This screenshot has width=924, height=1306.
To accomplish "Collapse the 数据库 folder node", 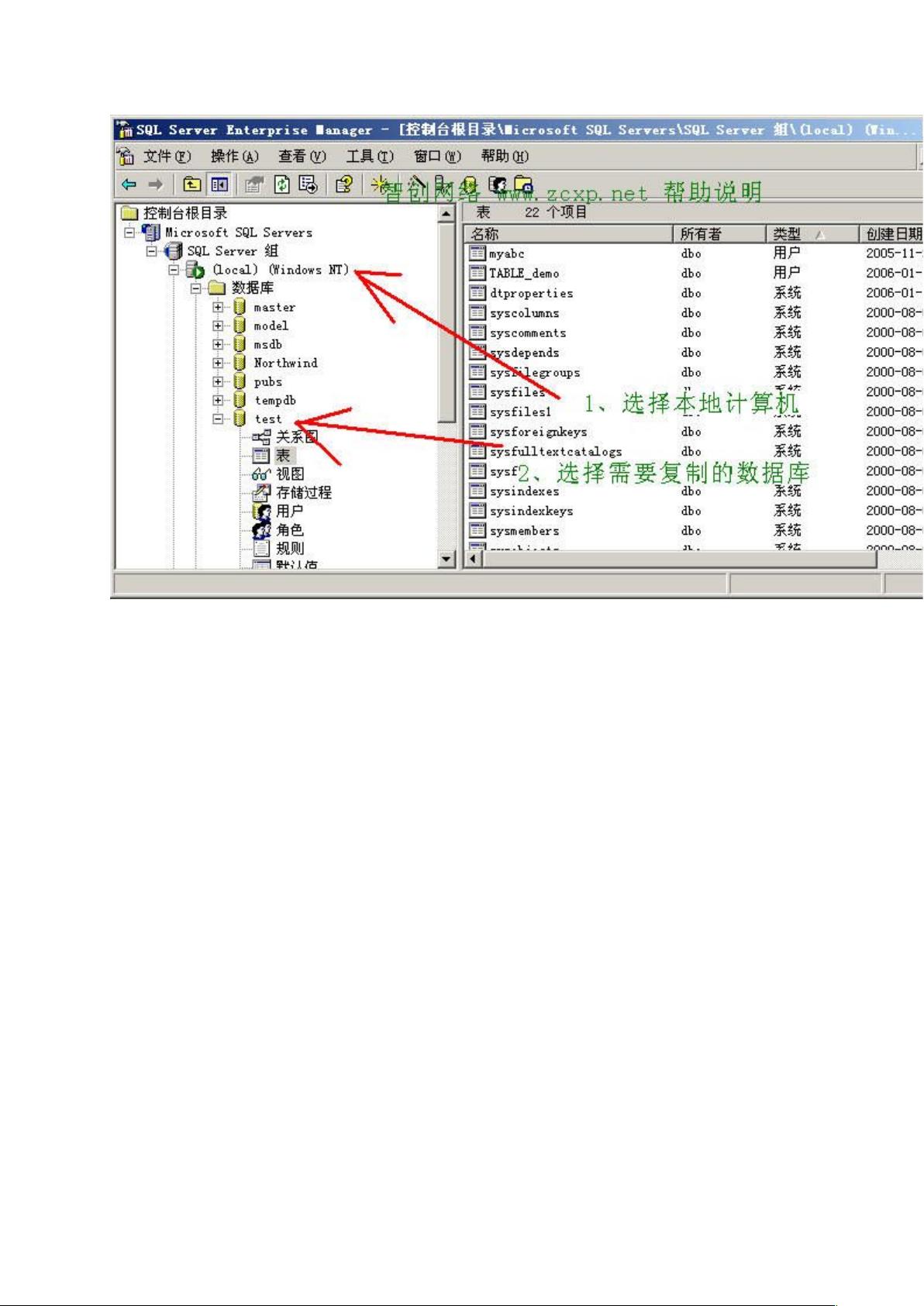I will [x=196, y=288].
